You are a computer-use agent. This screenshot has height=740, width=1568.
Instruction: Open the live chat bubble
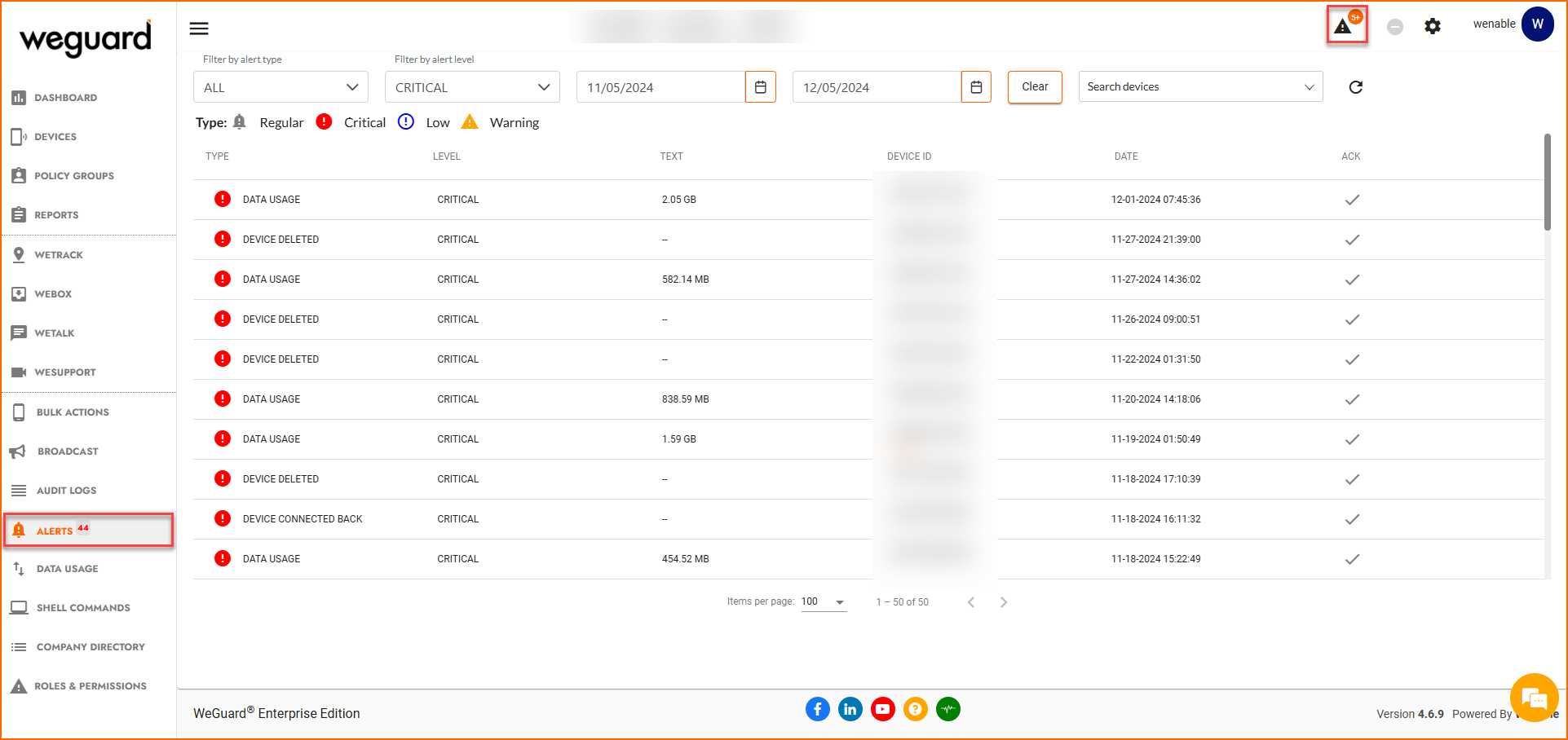1534,698
